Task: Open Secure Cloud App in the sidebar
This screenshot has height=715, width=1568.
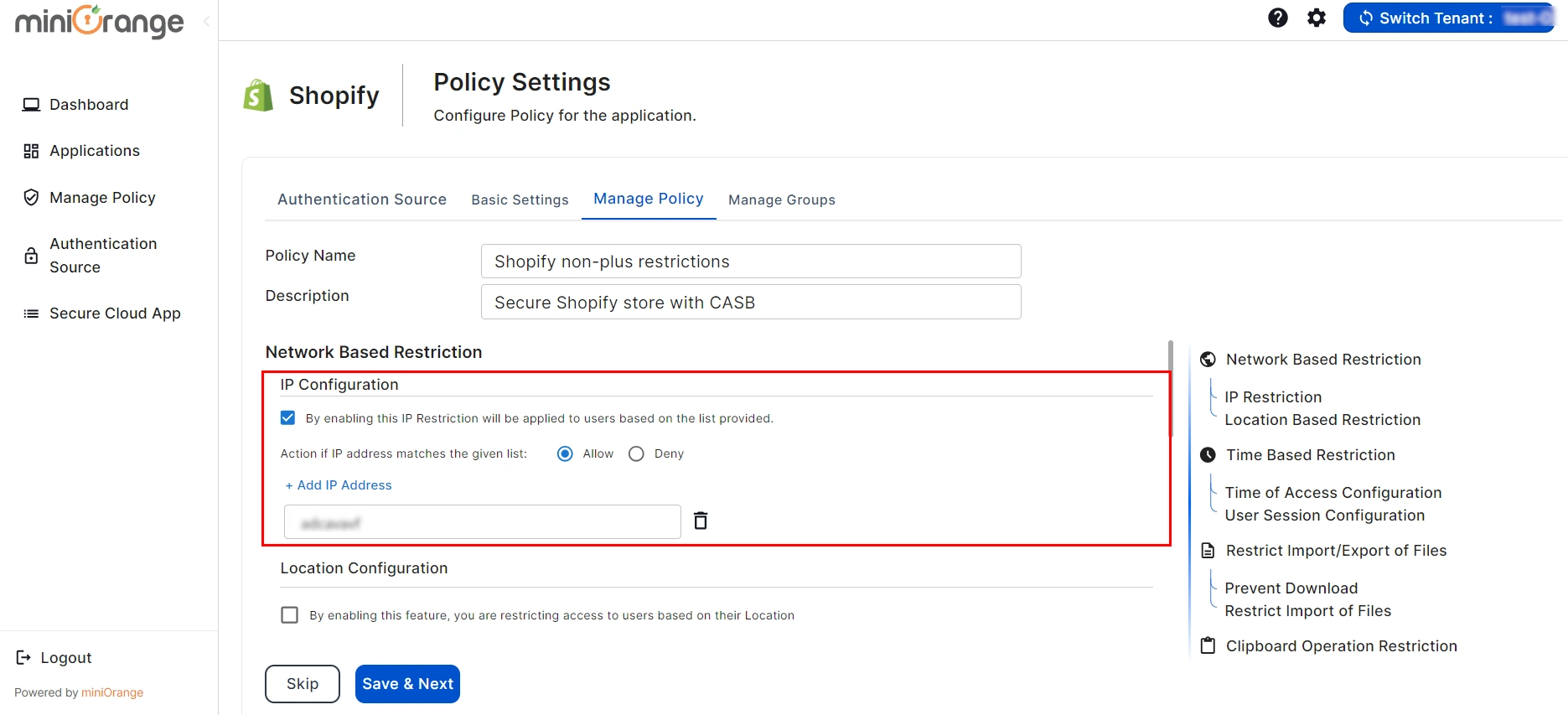Action: (115, 313)
